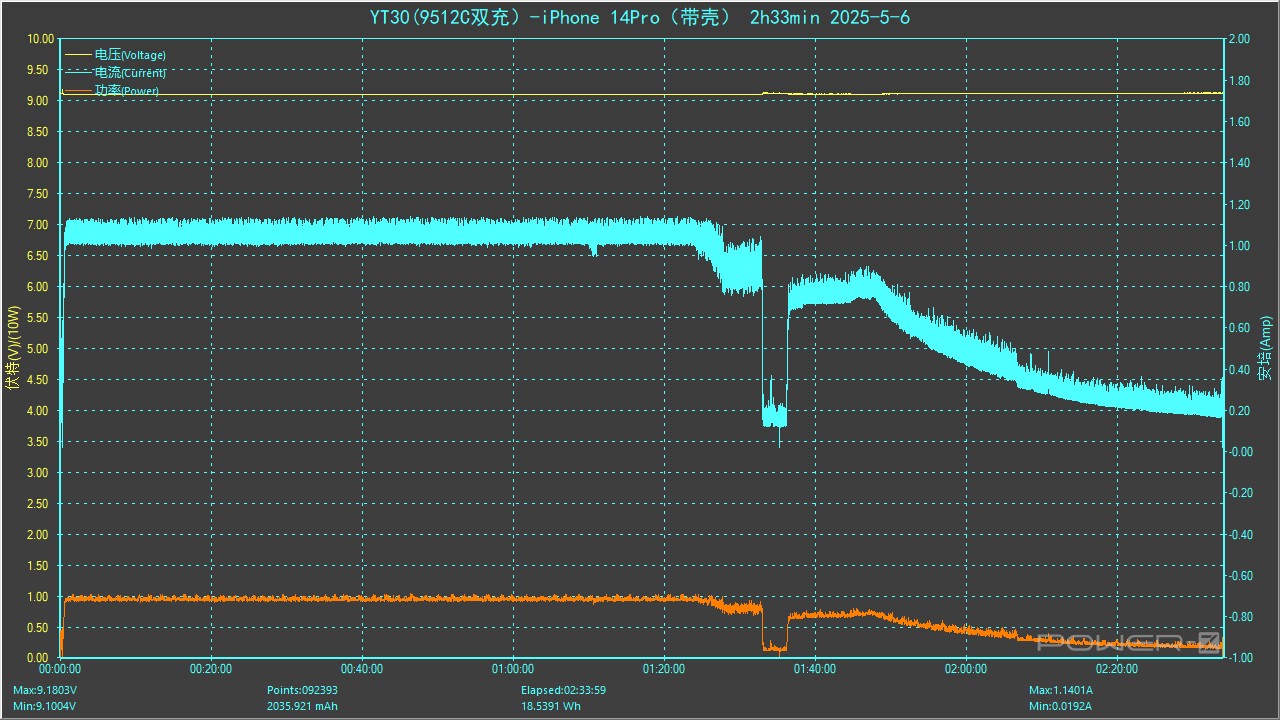Click the cyan Current legend line marker
This screenshot has height=720, width=1280.
[x=78, y=73]
